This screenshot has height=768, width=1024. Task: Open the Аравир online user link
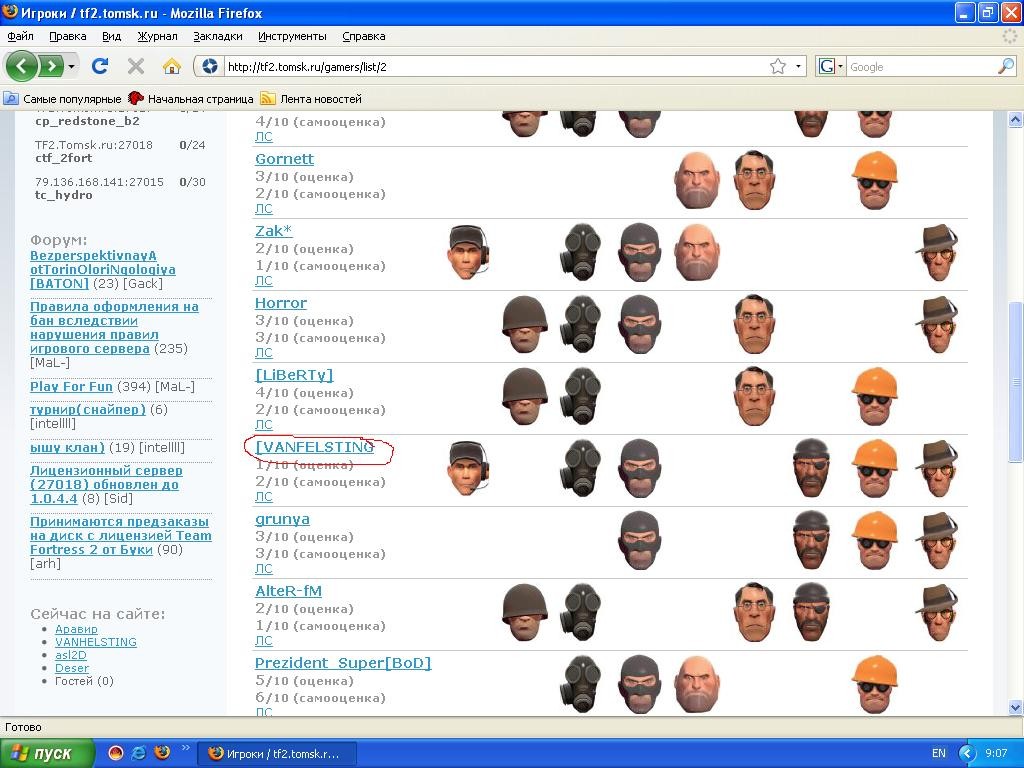coord(76,629)
